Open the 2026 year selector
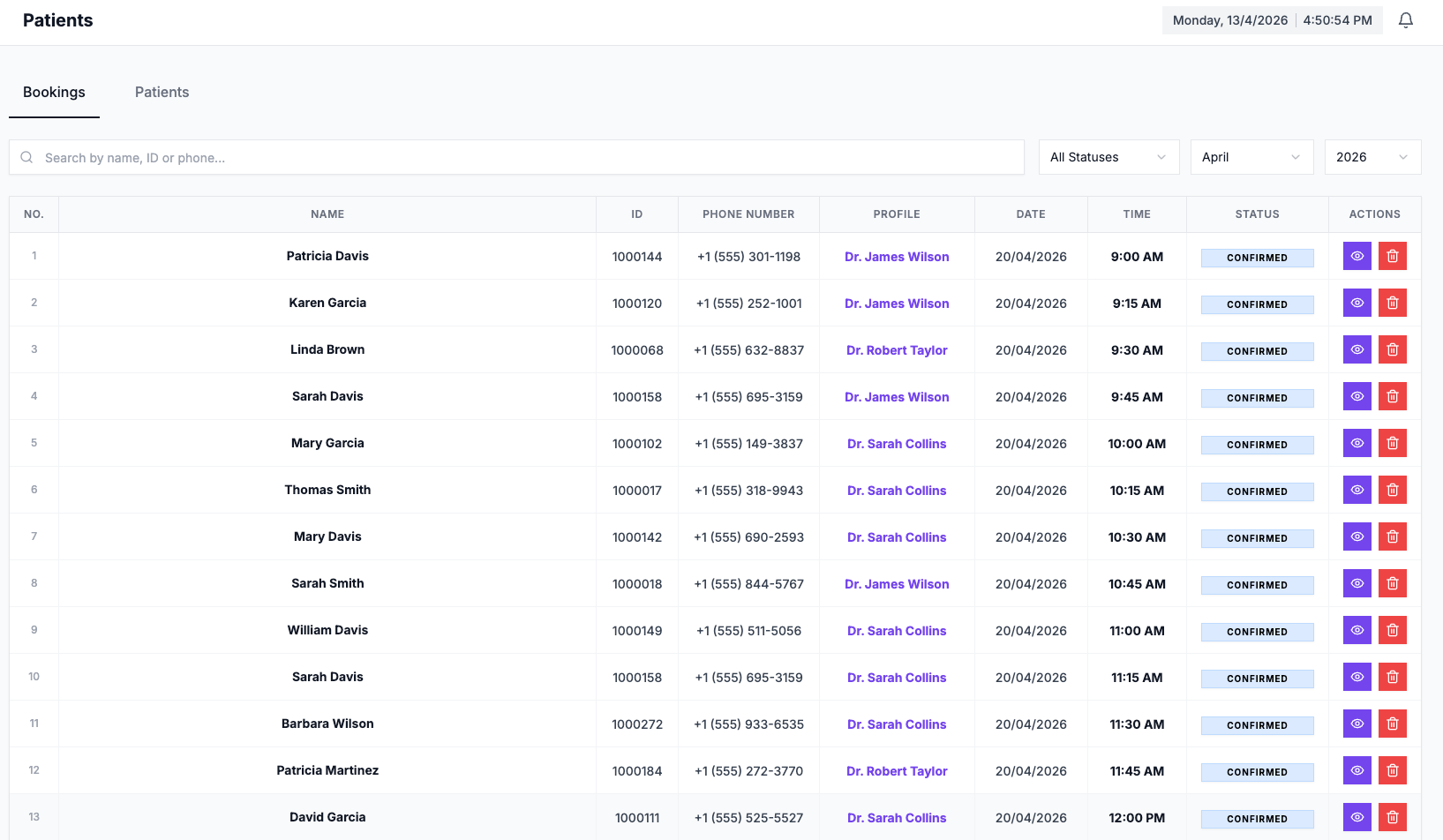The height and width of the screenshot is (840, 1443). (x=1372, y=157)
